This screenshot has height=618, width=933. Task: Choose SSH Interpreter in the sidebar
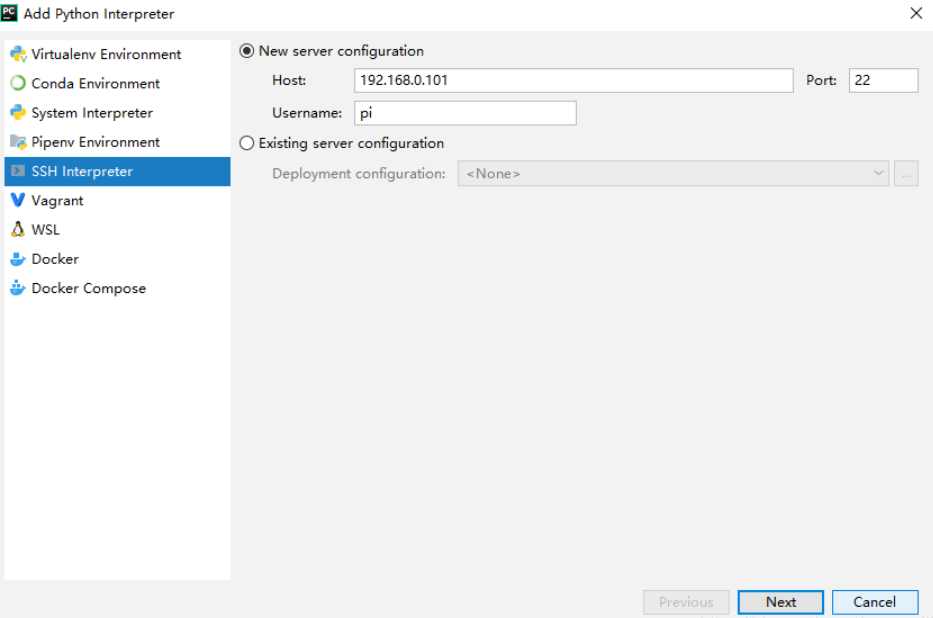117,171
